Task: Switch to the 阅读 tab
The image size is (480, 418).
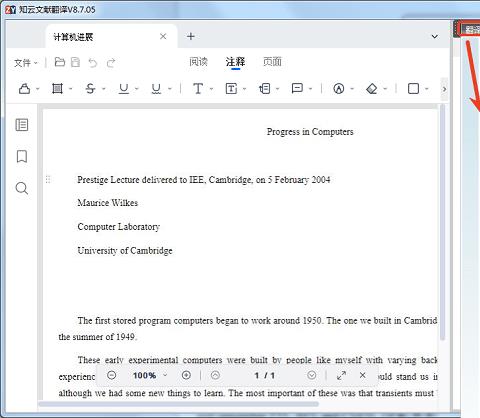Action: click(x=198, y=62)
